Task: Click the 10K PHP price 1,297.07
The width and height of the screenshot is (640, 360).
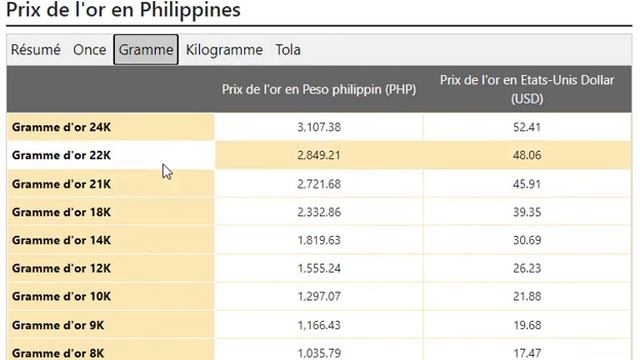Action: coord(319,296)
